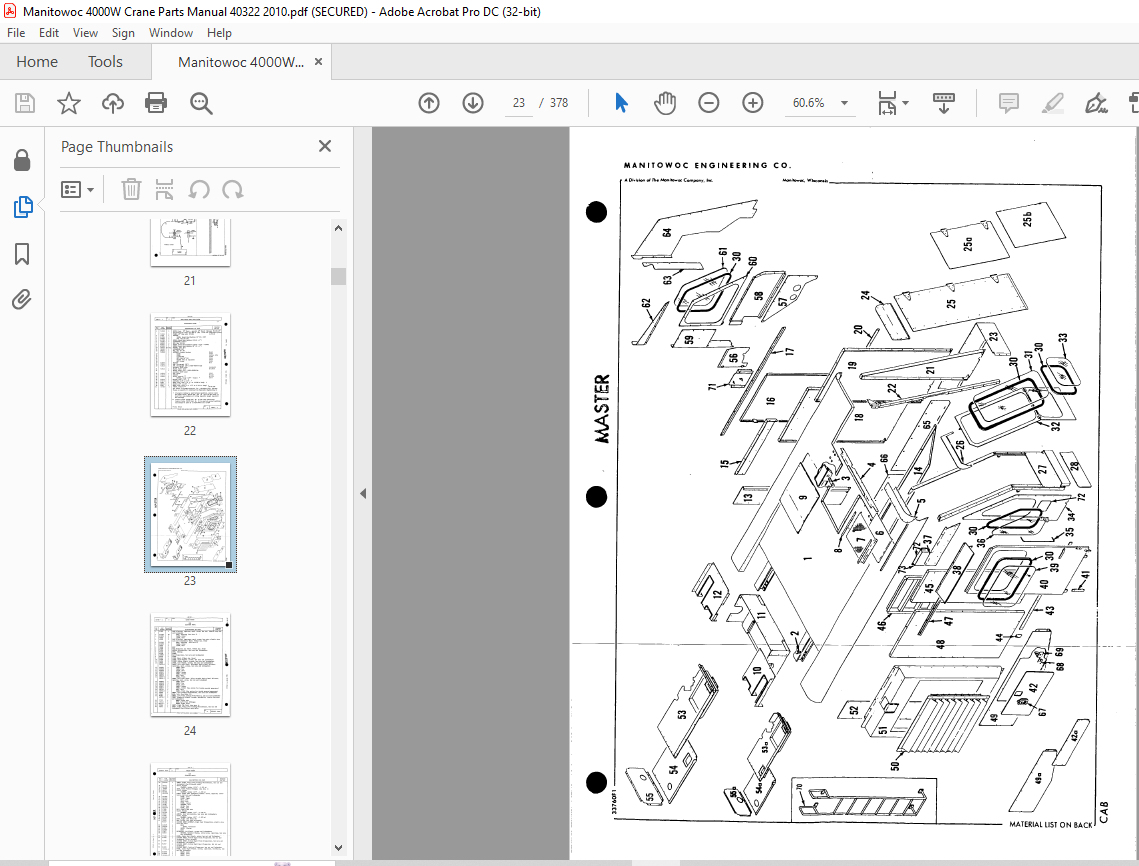This screenshot has height=866, width=1139.
Task: Print the document with printer icon
Action: pyautogui.click(x=156, y=103)
